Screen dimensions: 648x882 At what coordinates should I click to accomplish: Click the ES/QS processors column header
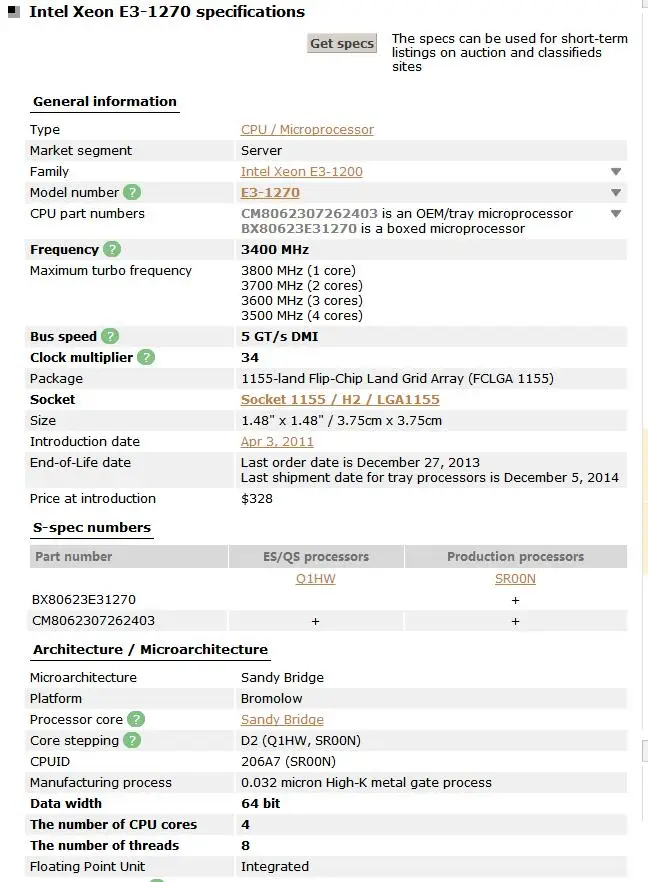tap(315, 557)
